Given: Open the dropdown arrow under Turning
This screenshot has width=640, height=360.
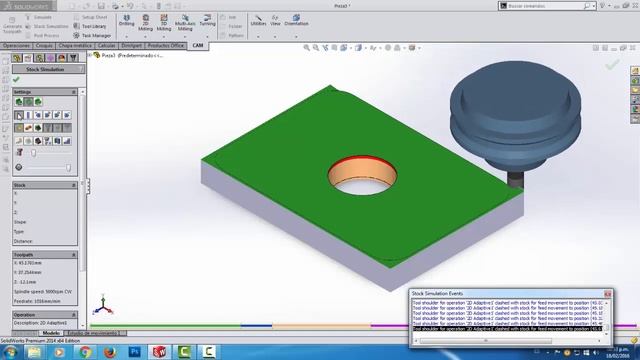Looking at the screenshot, I should click(x=207, y=37).
